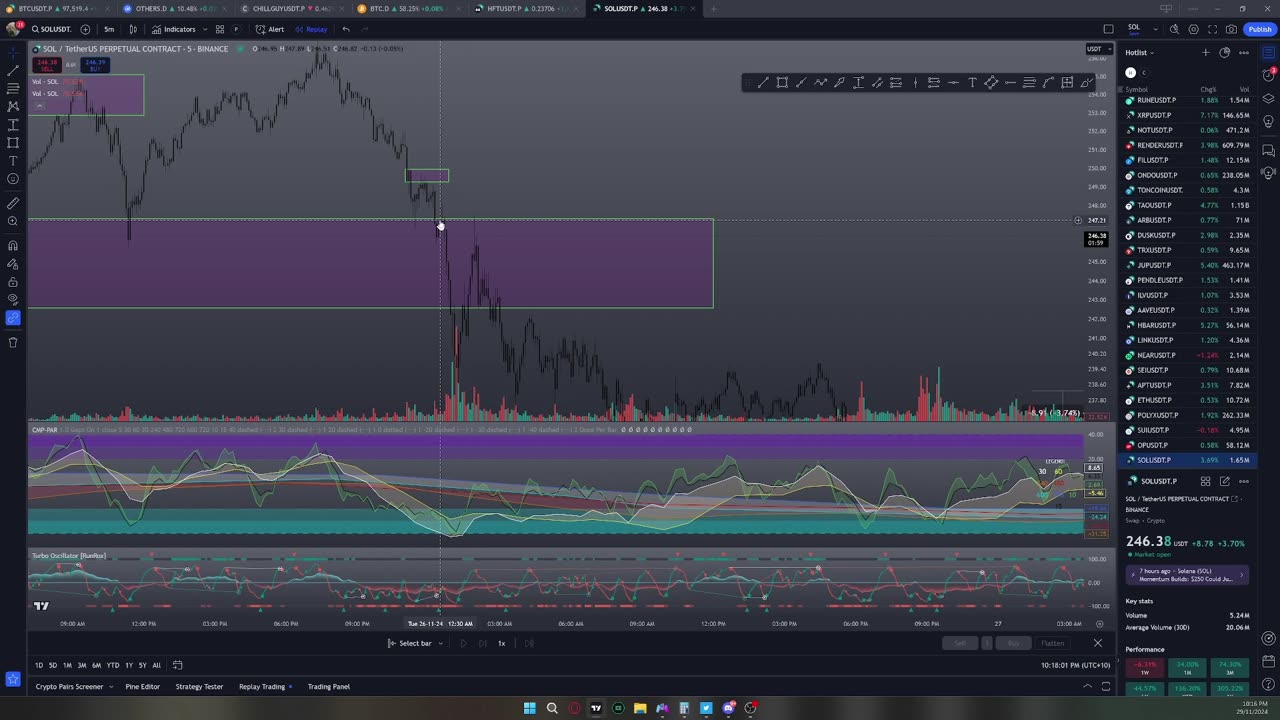
Task: Open the SOLUSDT symbol search box
Action: [x=50, y=29]
